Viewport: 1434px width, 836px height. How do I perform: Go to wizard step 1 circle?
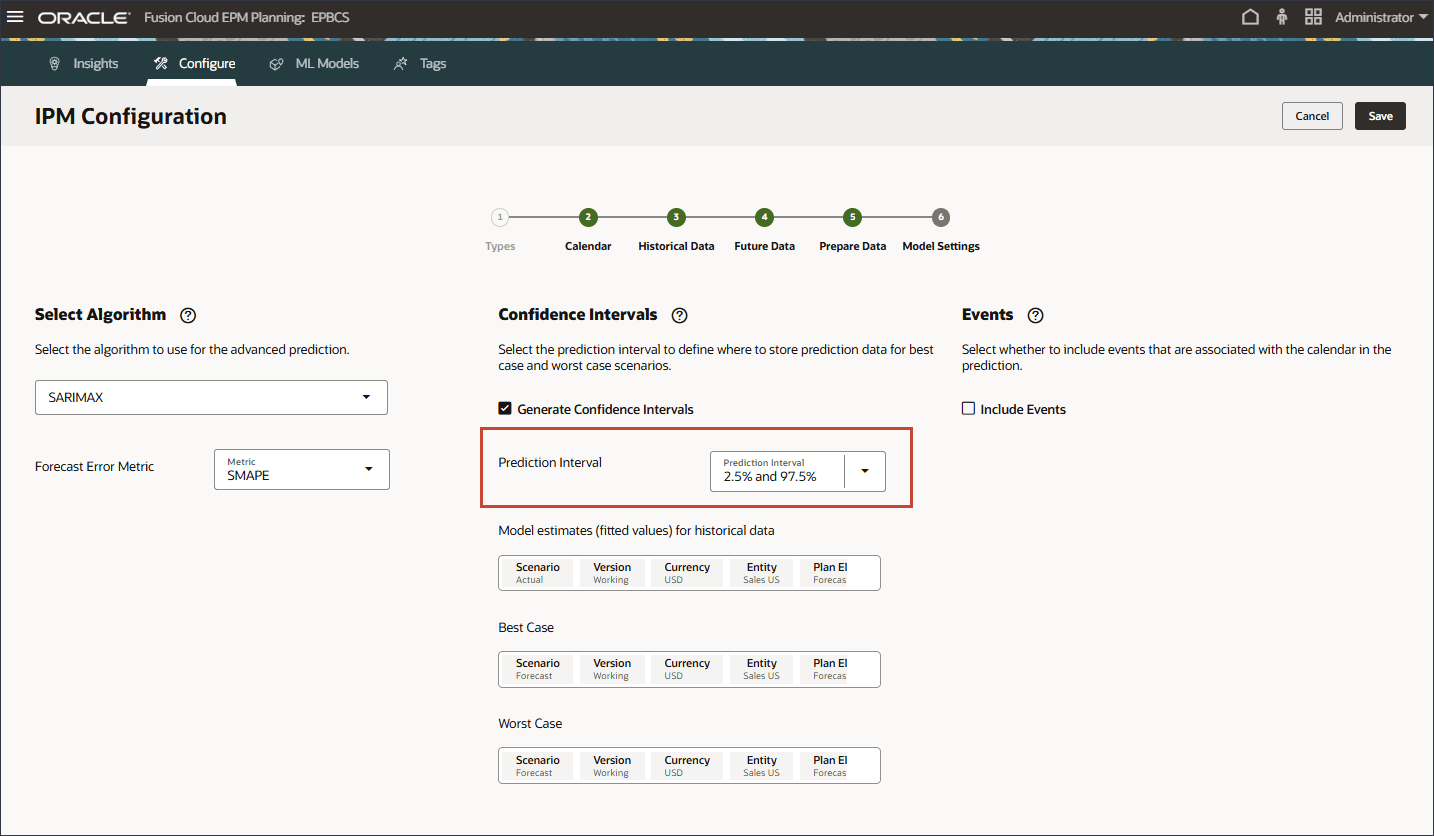tap(500, 217)
